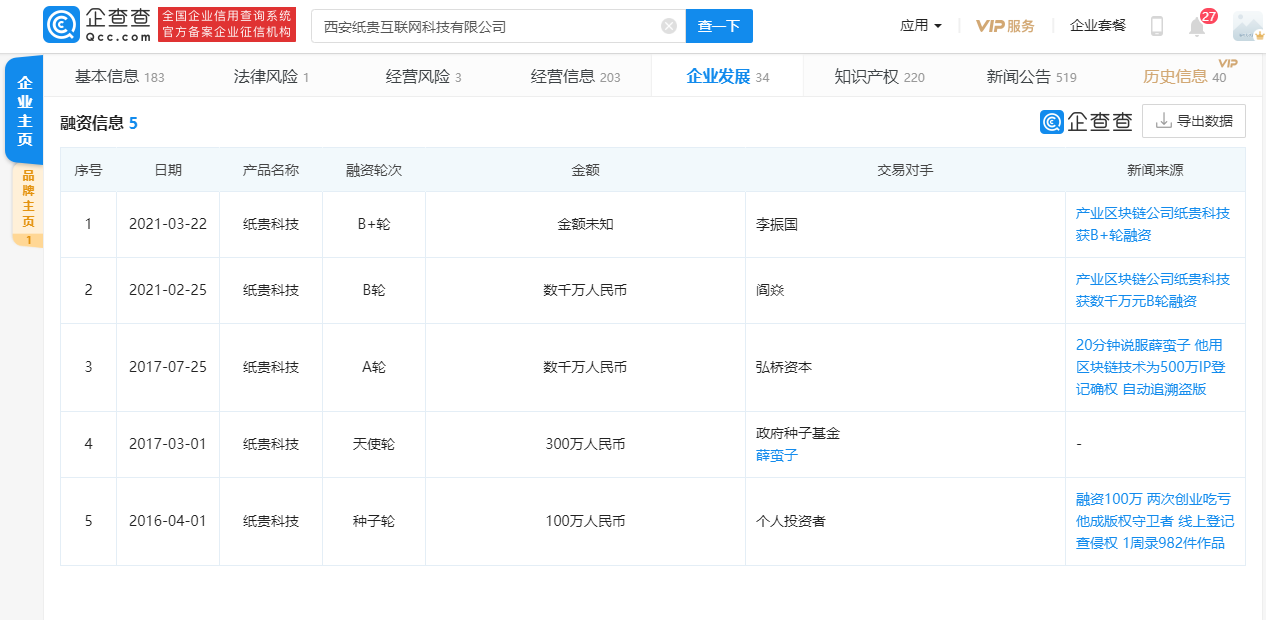Screen dimensions: 1266x620
Task: Click the 查一下 search button
Action: 719,26
